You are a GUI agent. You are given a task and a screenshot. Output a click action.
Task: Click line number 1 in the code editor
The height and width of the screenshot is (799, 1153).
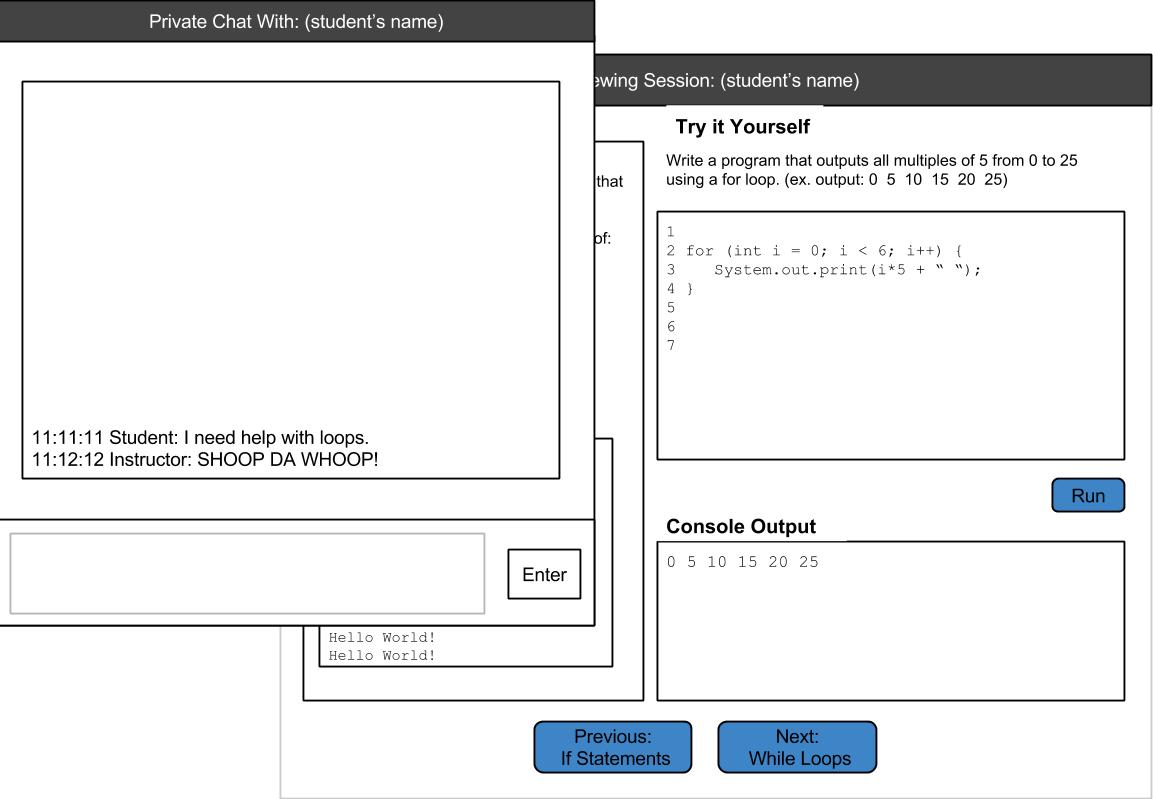(x=671, y=232)
